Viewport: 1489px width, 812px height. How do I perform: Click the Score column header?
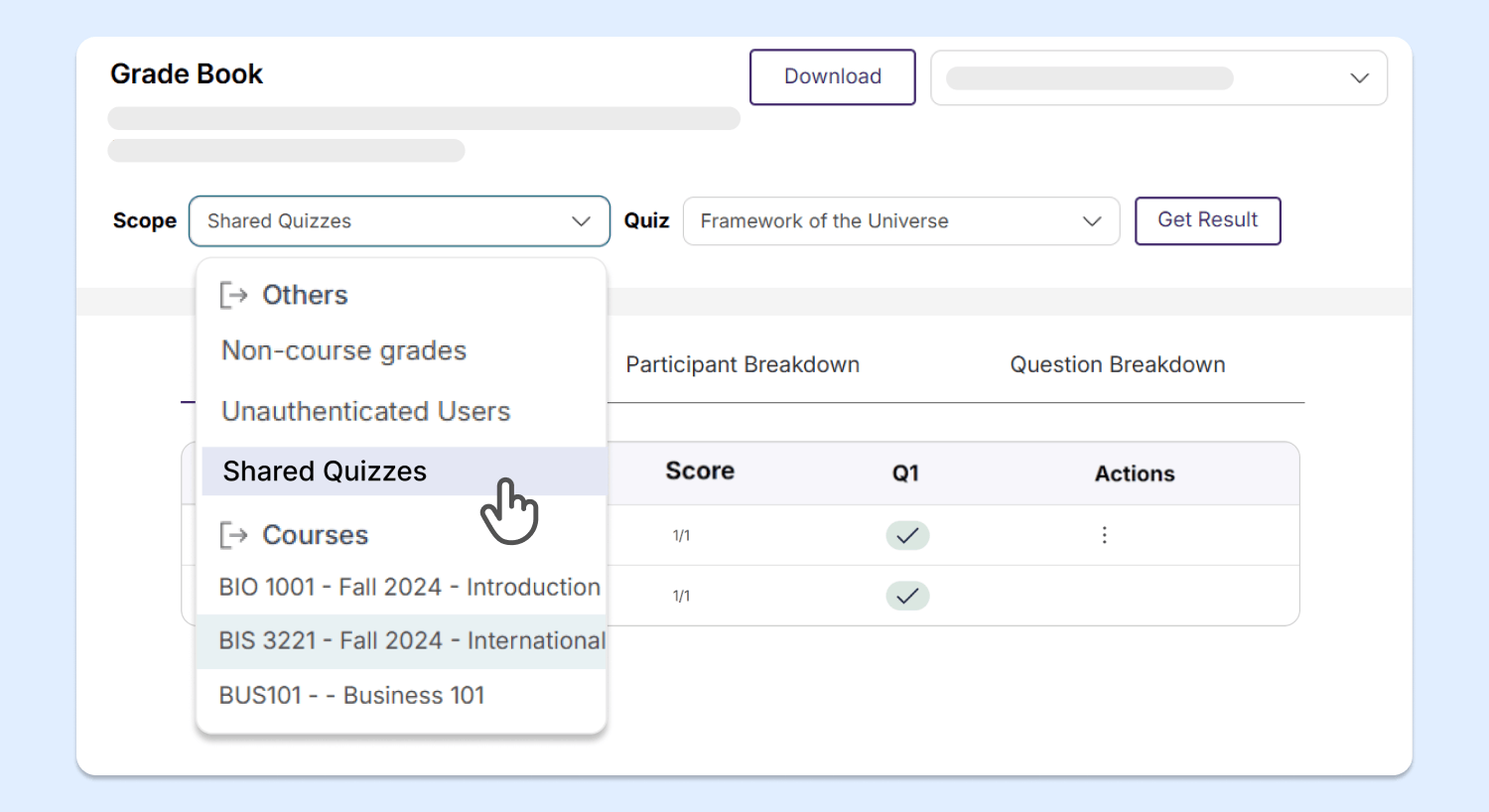(x=700, y=471)
